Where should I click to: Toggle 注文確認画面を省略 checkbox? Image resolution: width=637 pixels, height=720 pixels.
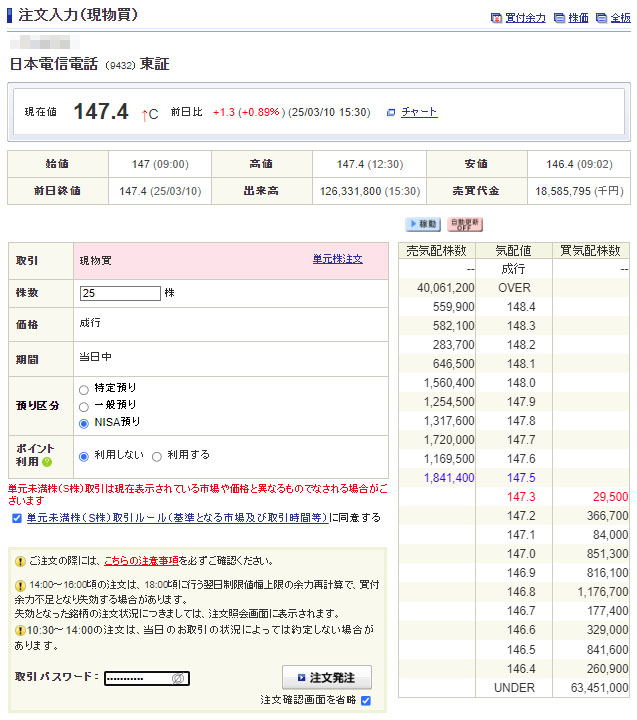(366, 700)
